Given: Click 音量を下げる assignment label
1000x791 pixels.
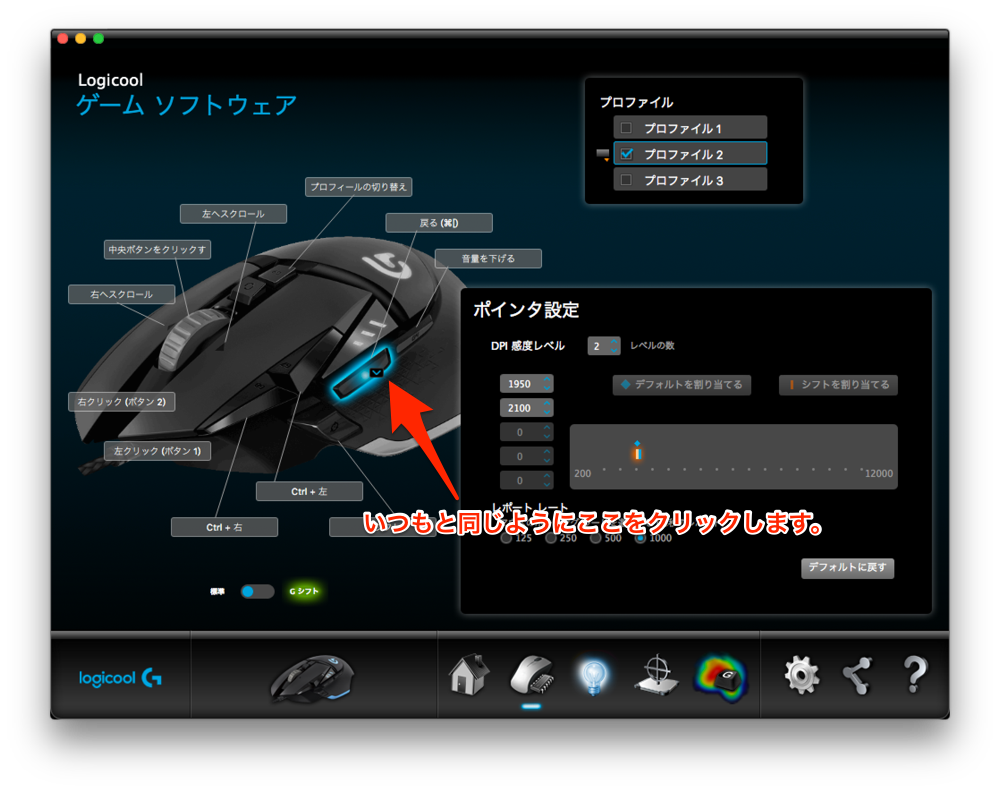Looking at the screenshot, I should tap(488, 258).
